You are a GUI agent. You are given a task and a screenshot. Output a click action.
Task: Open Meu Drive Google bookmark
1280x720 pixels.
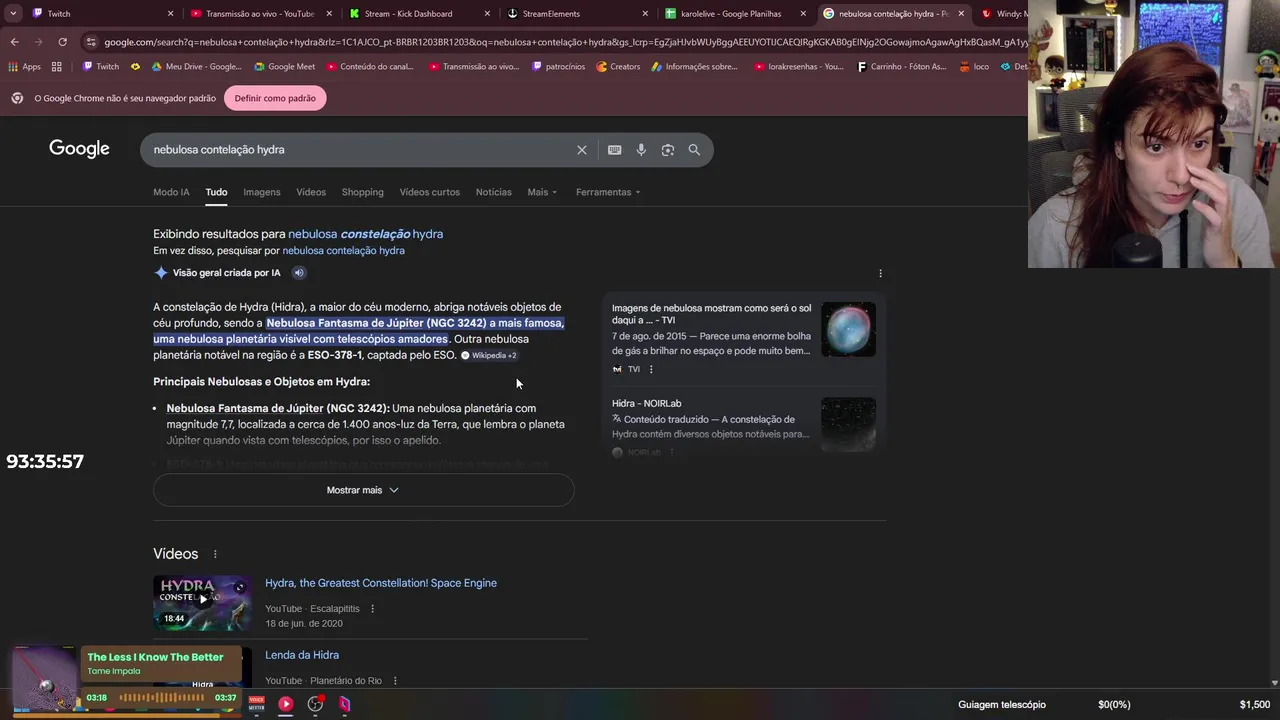[x=196, y=67]
